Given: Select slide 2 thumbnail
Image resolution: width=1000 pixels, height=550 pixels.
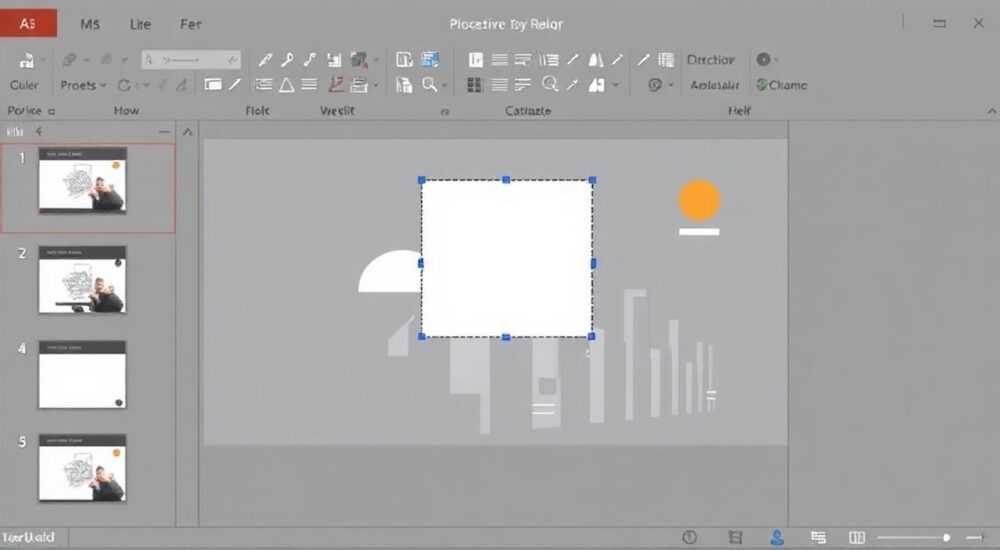Looking at the screenshot, I should tap(82, 279).
